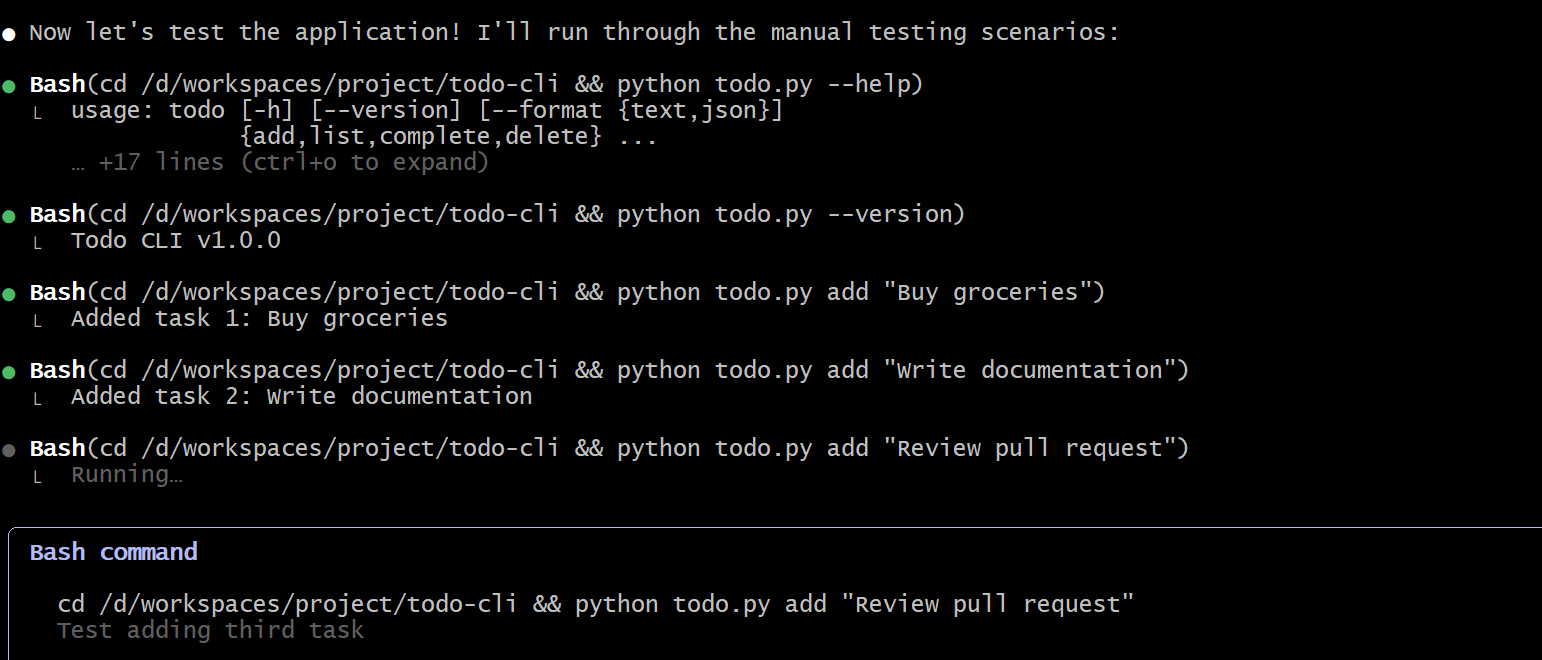Click the result marker before "Todo CLI v1.0.0"
Viewport: 1542px width, 660px height.
pyautogui.click(x=38, y=242)
